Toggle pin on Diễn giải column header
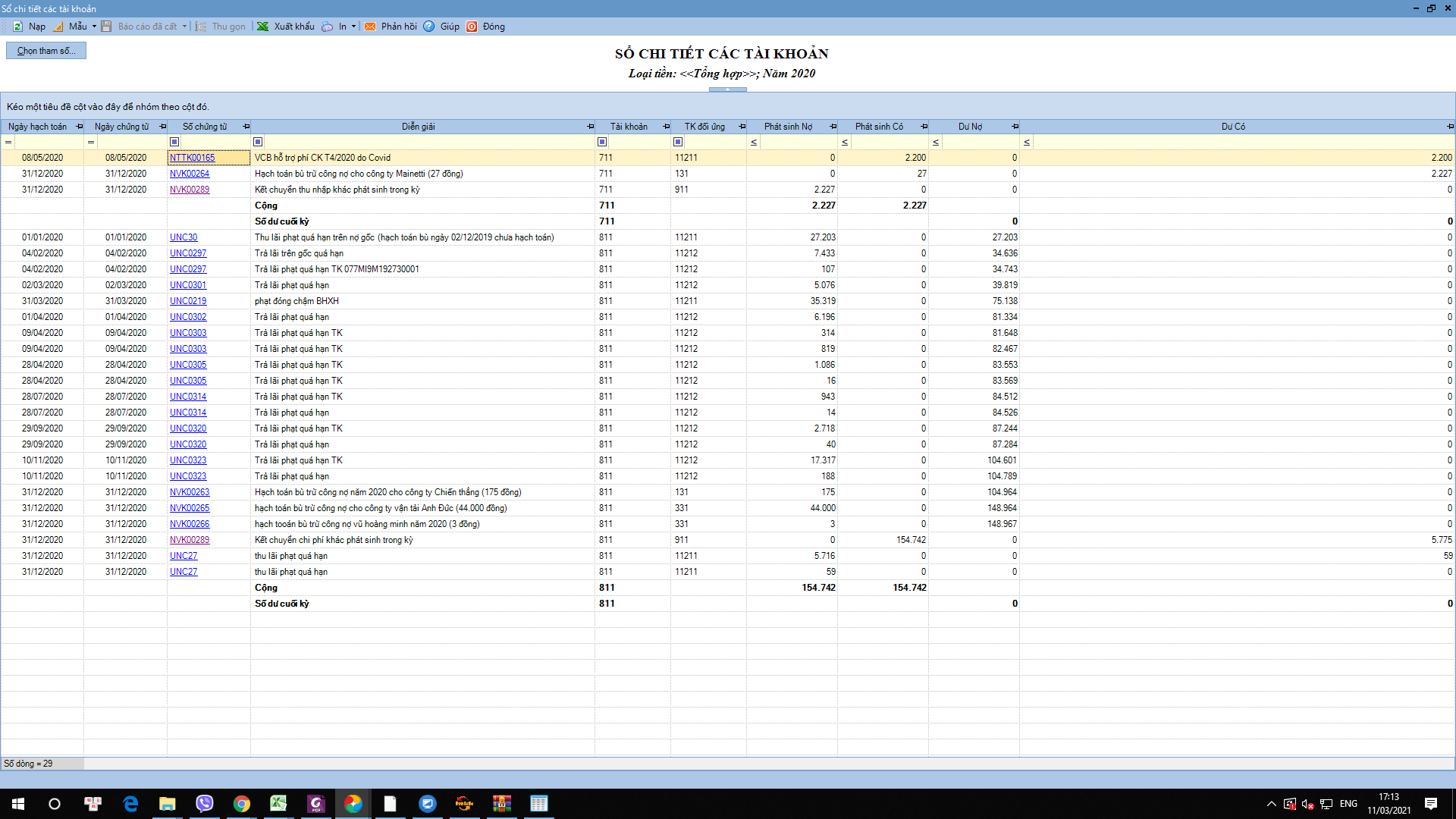Image resolution: width=1456 pixels, height=819 pixels. pos(590,127)
